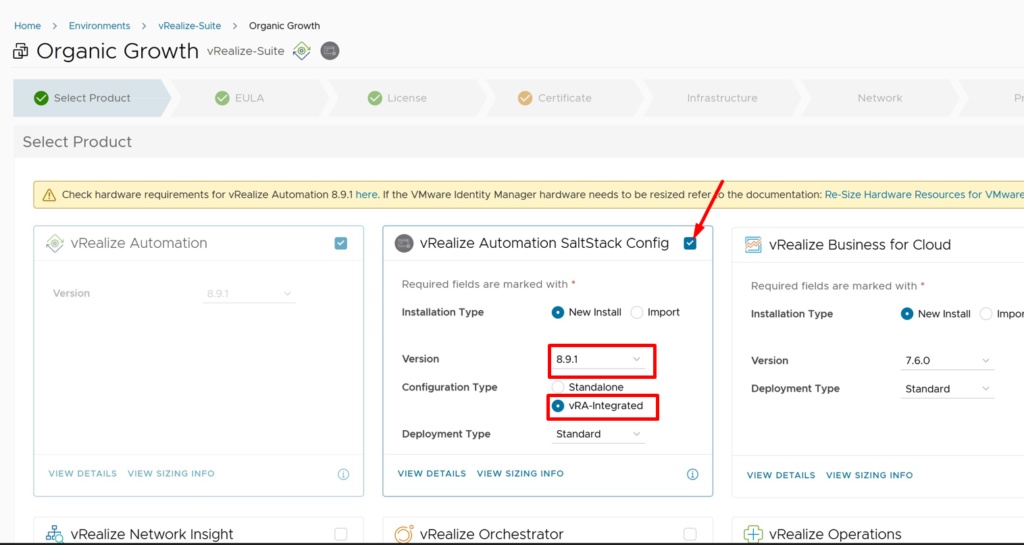Navigate to Home breadcrumb
This screenshot has height=545, width=1024.
coord(27,26)
